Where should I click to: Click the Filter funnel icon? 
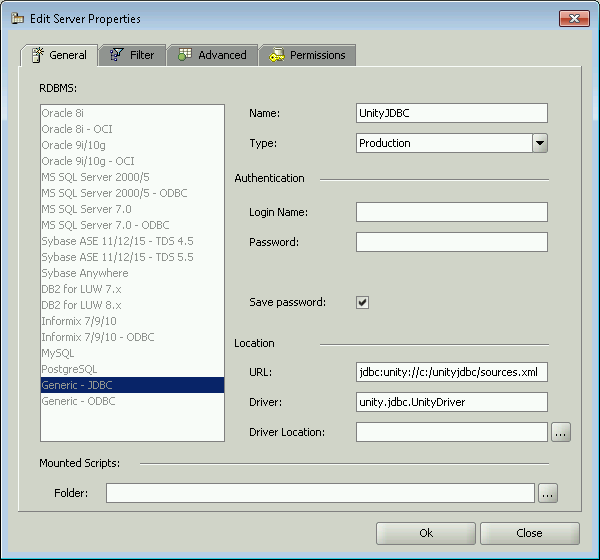pos(116,55)
